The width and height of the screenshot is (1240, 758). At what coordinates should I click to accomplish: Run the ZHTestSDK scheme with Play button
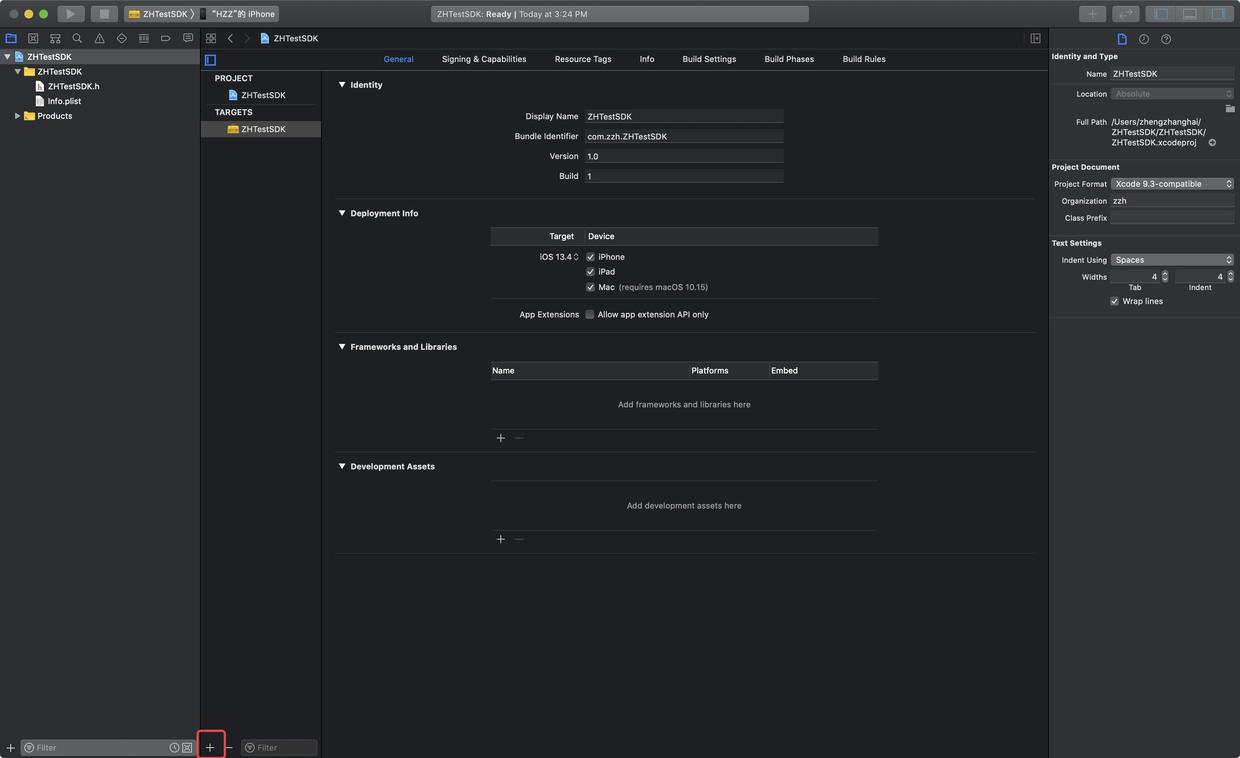pyautogui.click(x=71, y=14)
